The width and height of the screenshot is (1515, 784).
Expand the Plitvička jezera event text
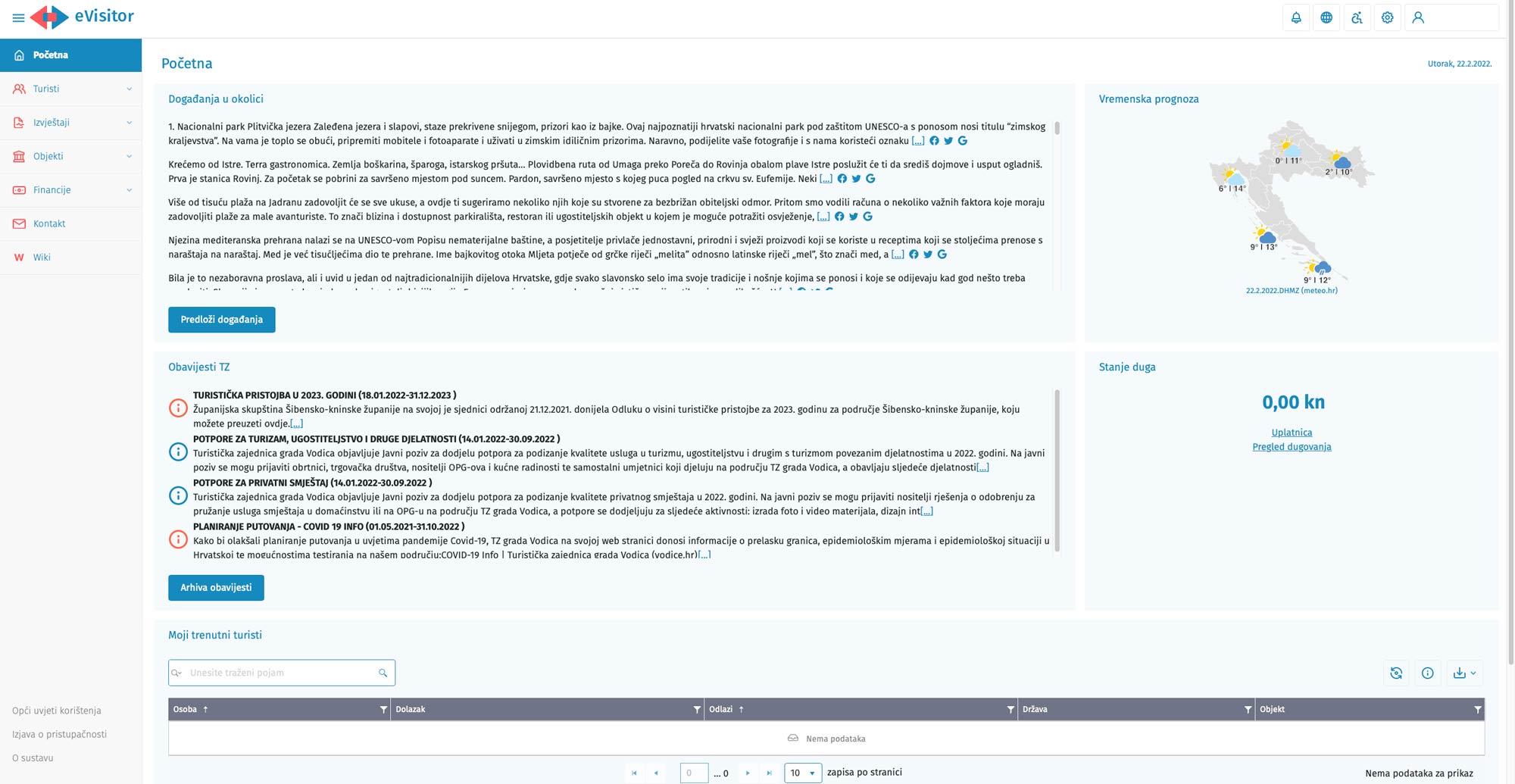coord(918,141)
